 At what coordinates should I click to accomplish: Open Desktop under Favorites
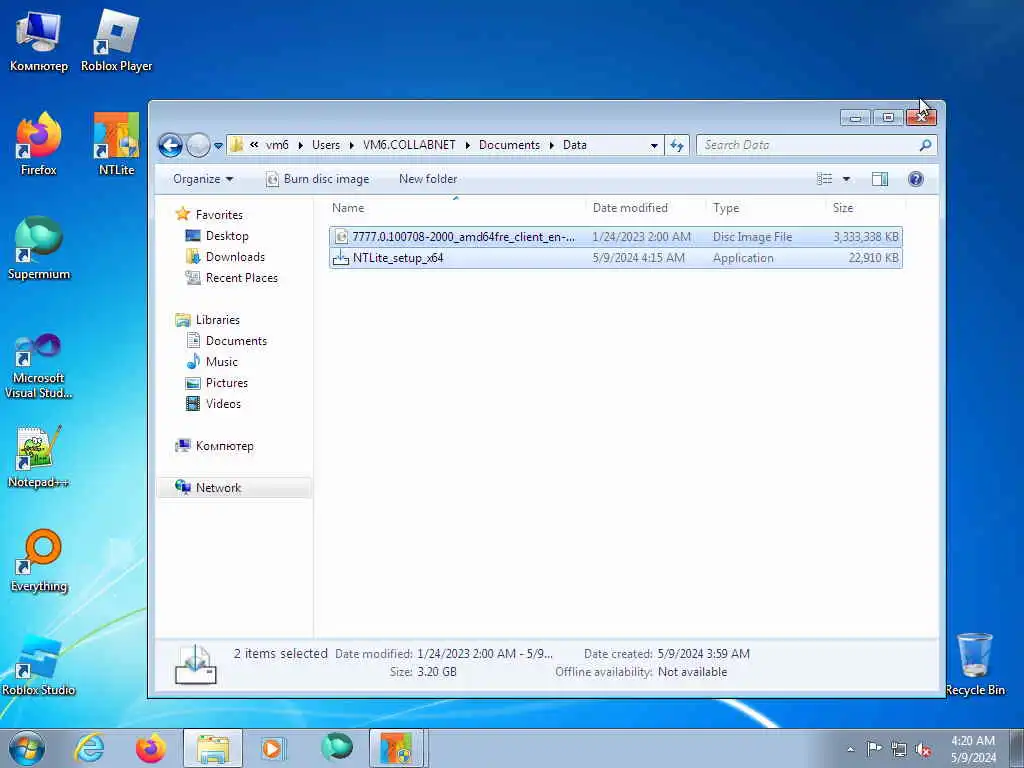click(227, 236)
